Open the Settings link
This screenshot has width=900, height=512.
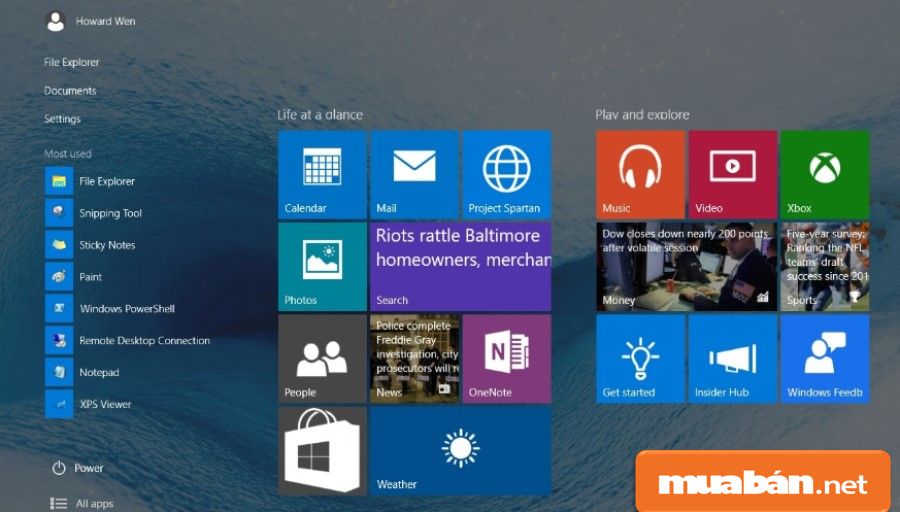(x=63, y=119)
